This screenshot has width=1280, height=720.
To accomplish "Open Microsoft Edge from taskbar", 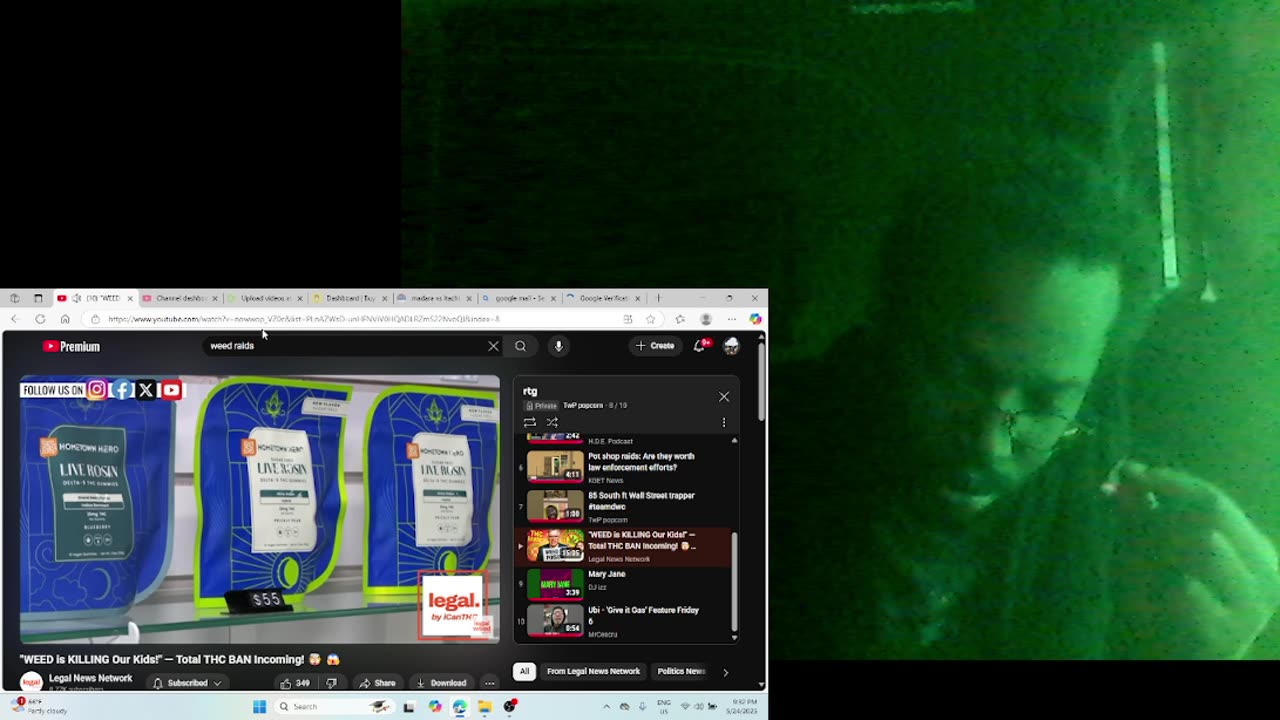I will click(x=459, y=707).
